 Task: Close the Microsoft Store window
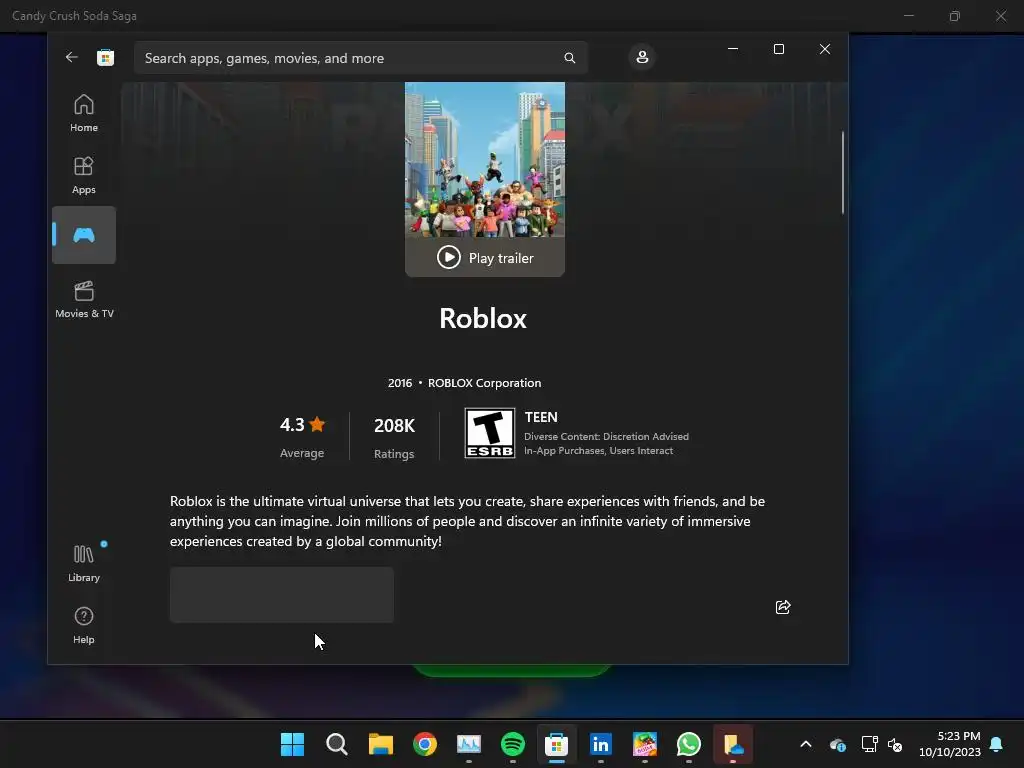pyautogui.click(x=825, y=49)
